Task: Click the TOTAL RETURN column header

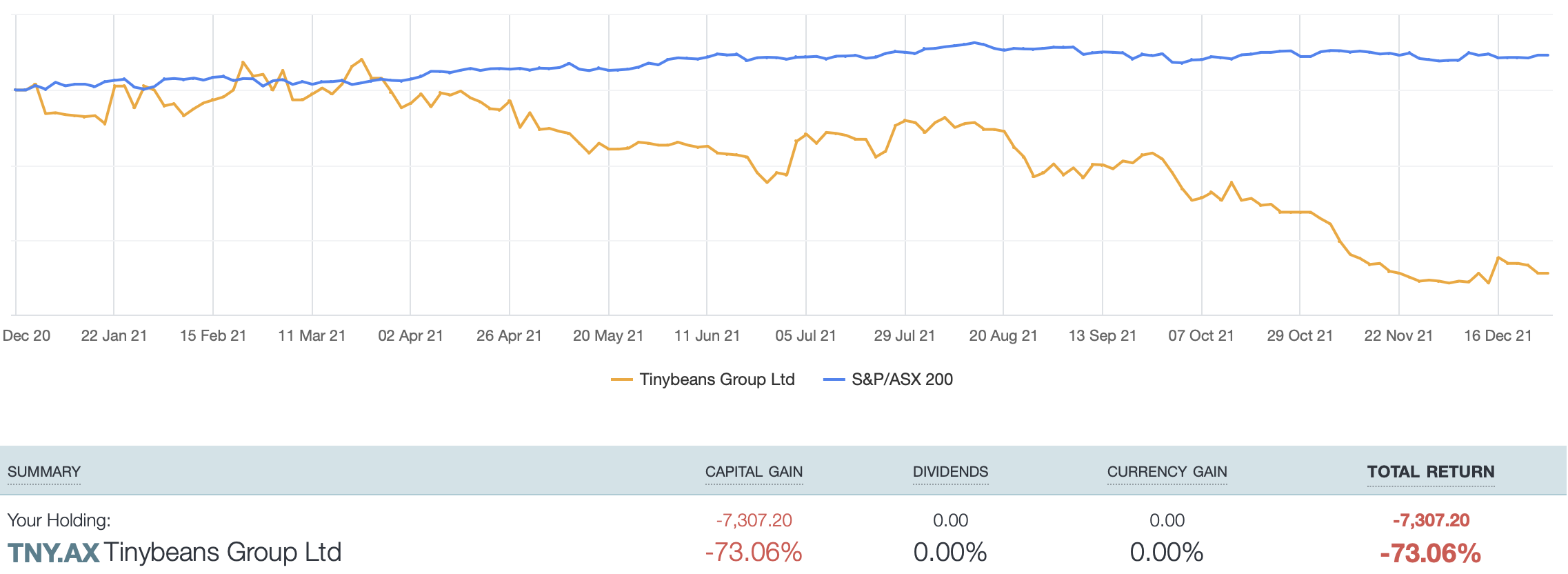Action: coord(1431,472)
